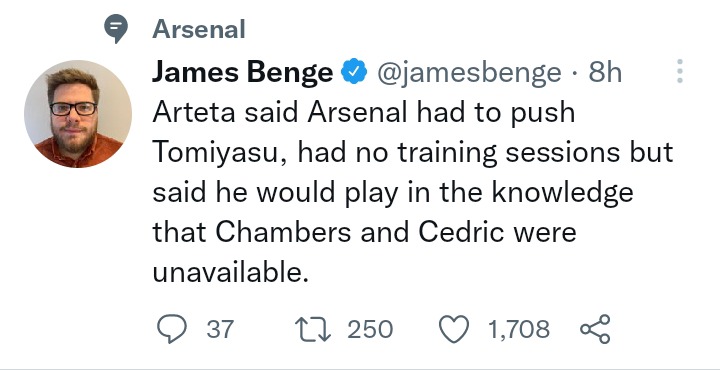
Task: Click the 8h timestamp
Action: (x=605, y=72)
